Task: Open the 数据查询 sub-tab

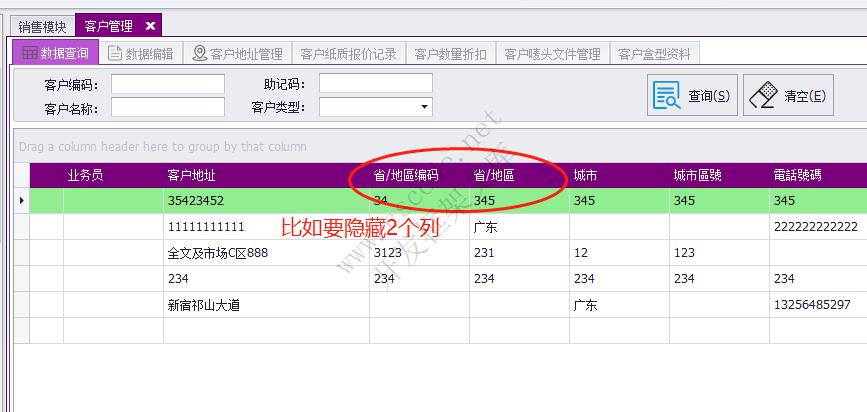Action: point(55,54)
